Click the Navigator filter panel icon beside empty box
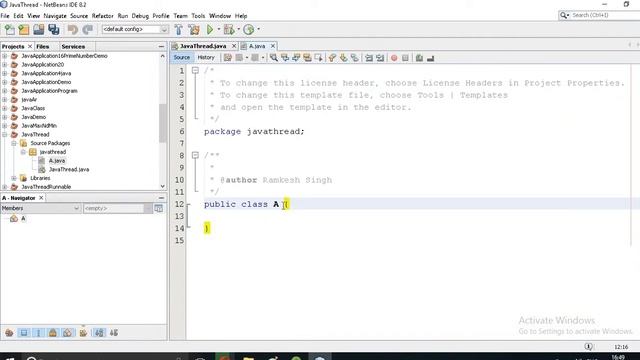640x360 pixels. tap(159, 208)
